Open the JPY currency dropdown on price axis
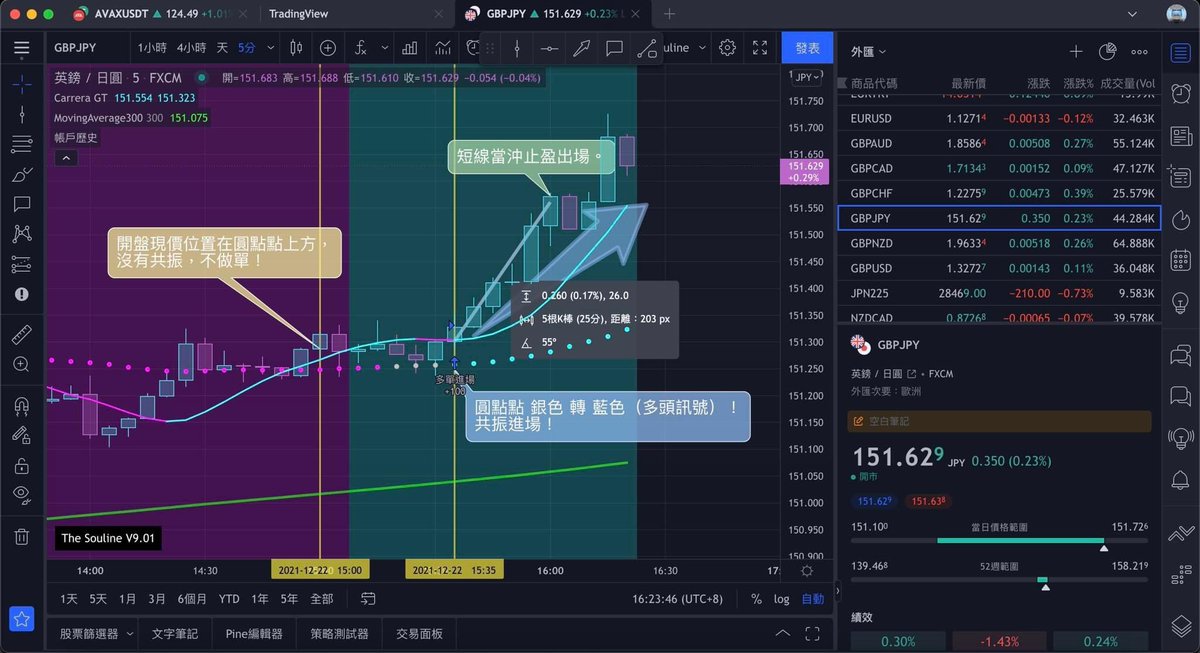Viewport: 1200px width, 653px height. click(805, 77)
